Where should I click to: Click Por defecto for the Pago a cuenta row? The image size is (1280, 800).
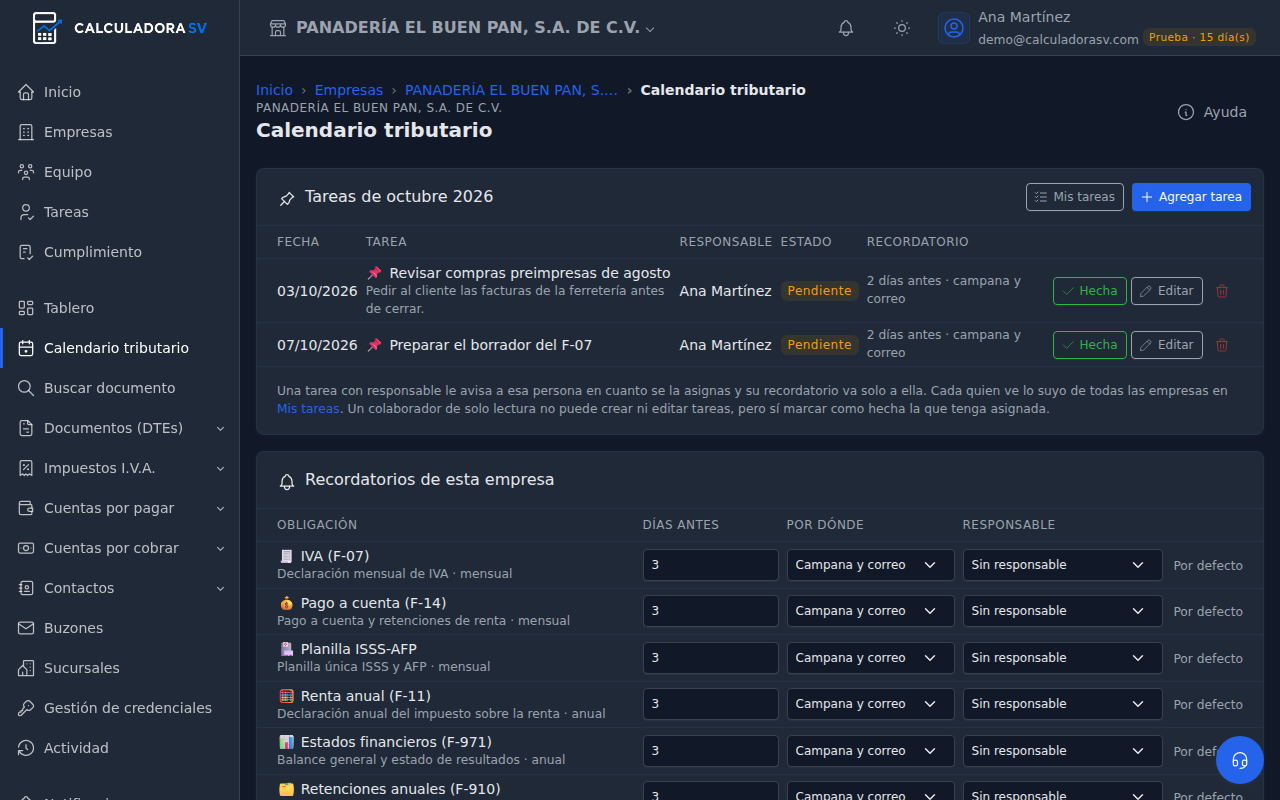tap(1208, 612)
